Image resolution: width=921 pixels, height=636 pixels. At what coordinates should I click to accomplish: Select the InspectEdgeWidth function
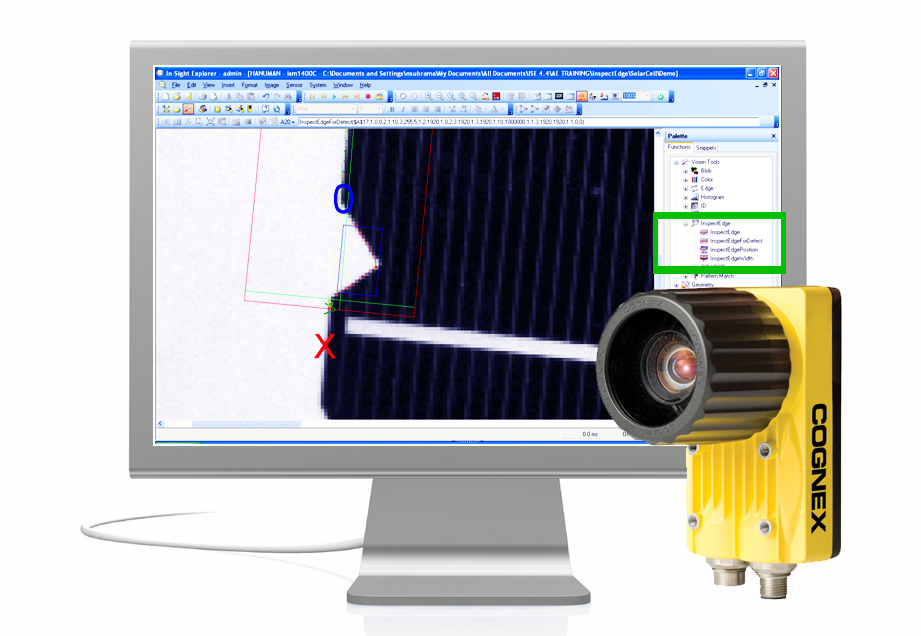[731, 258]
